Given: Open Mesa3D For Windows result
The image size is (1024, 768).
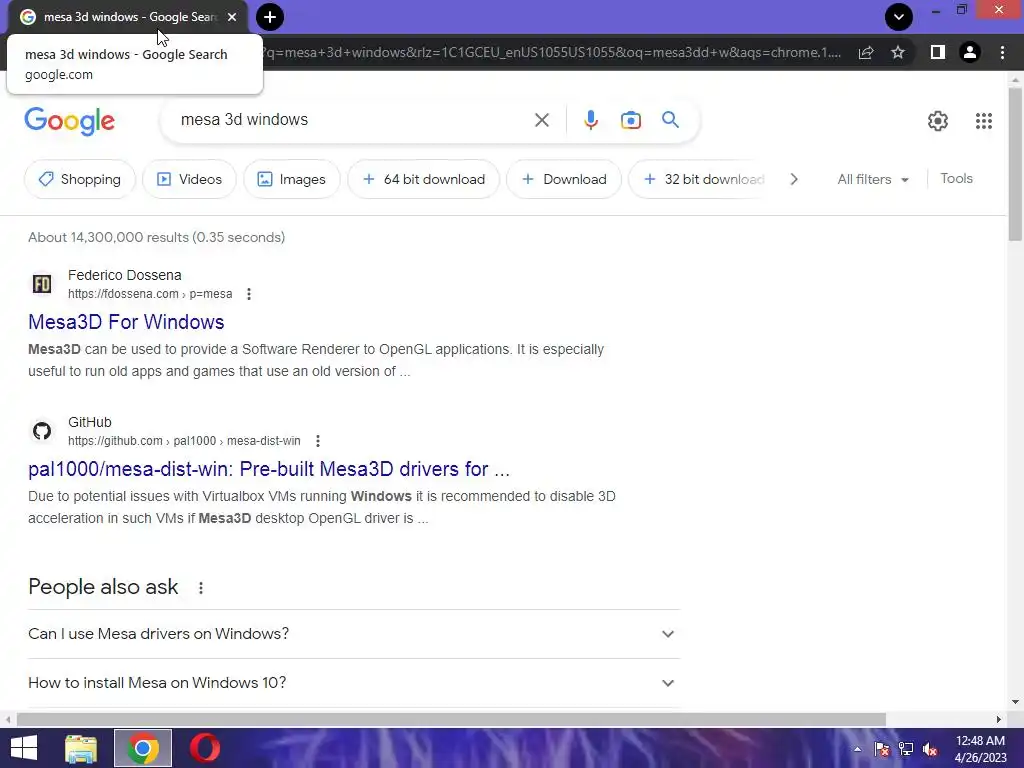Looking at the screenshot, I should click(x=126, y=322).
